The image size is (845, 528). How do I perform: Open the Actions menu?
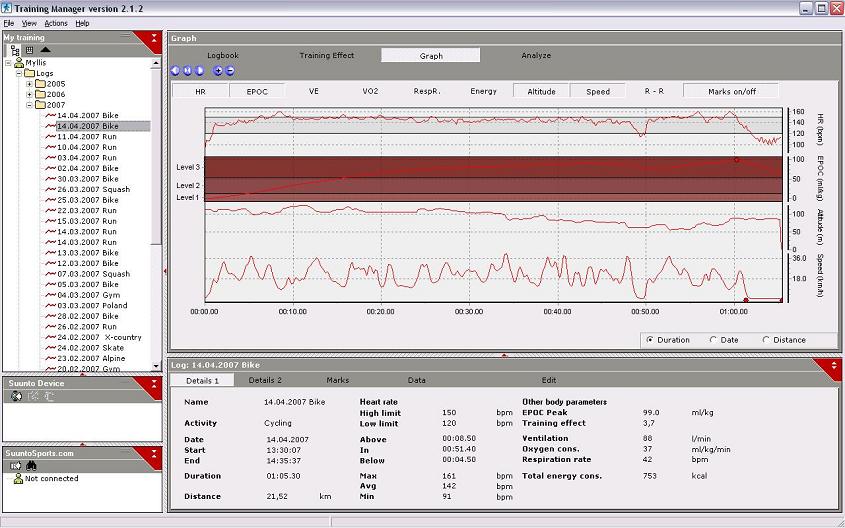pos(56,23)
